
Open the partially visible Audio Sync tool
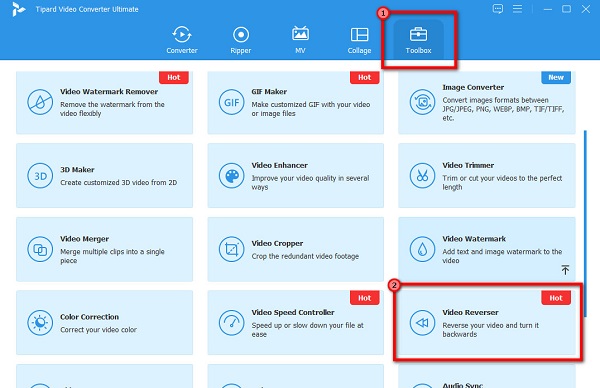pos(487,377)
